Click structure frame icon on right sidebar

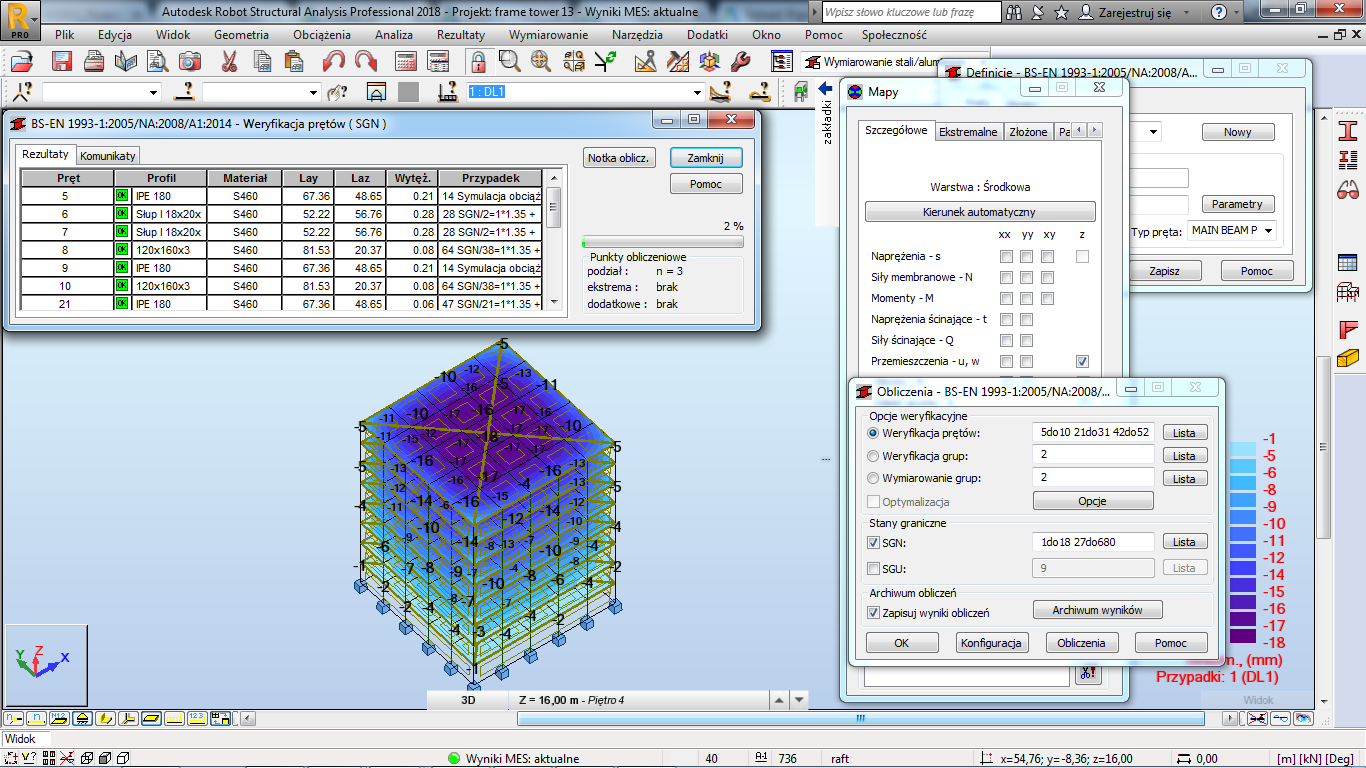pos(1348,292)
